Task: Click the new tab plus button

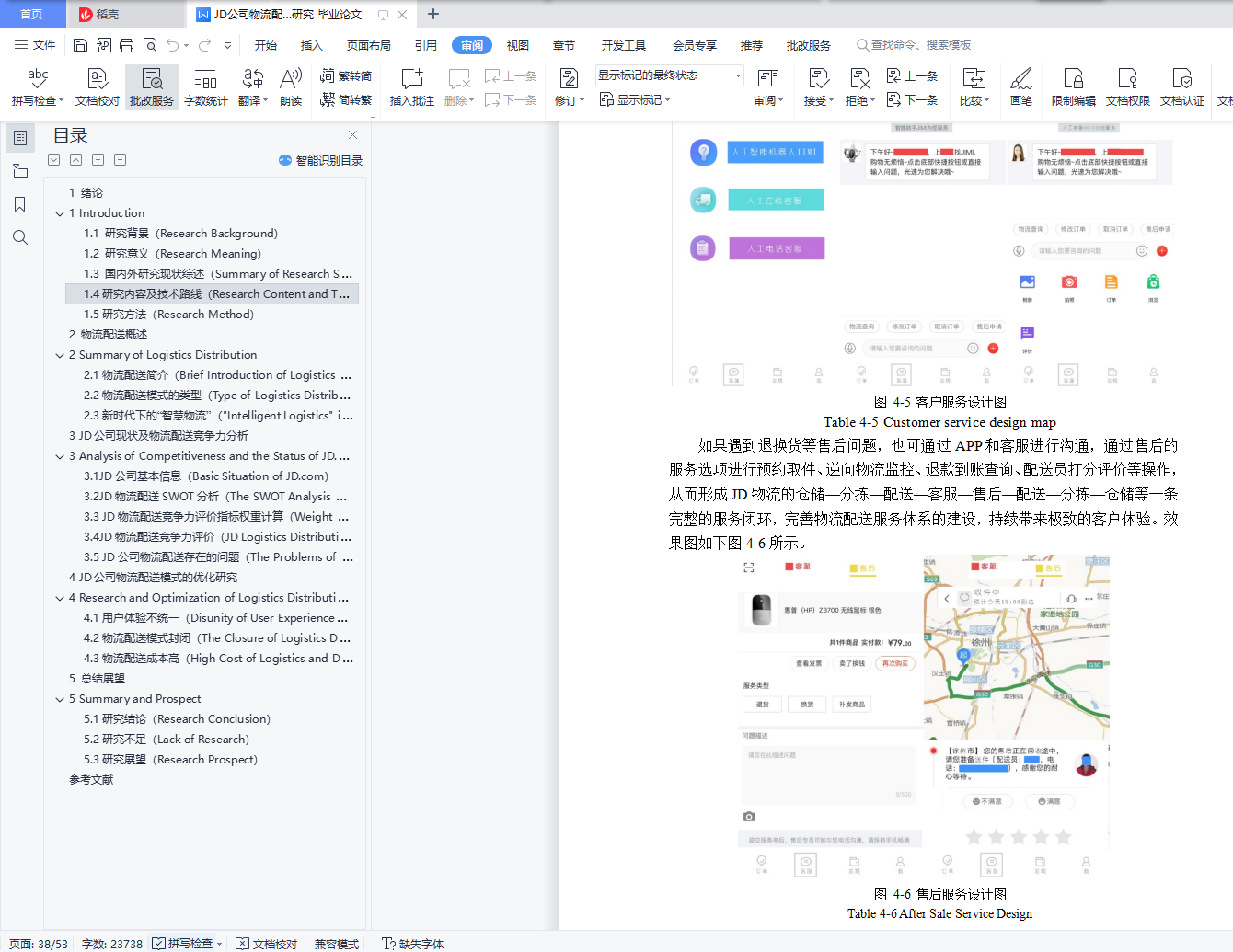Action: pyautogui.click(x=433, y=14)
